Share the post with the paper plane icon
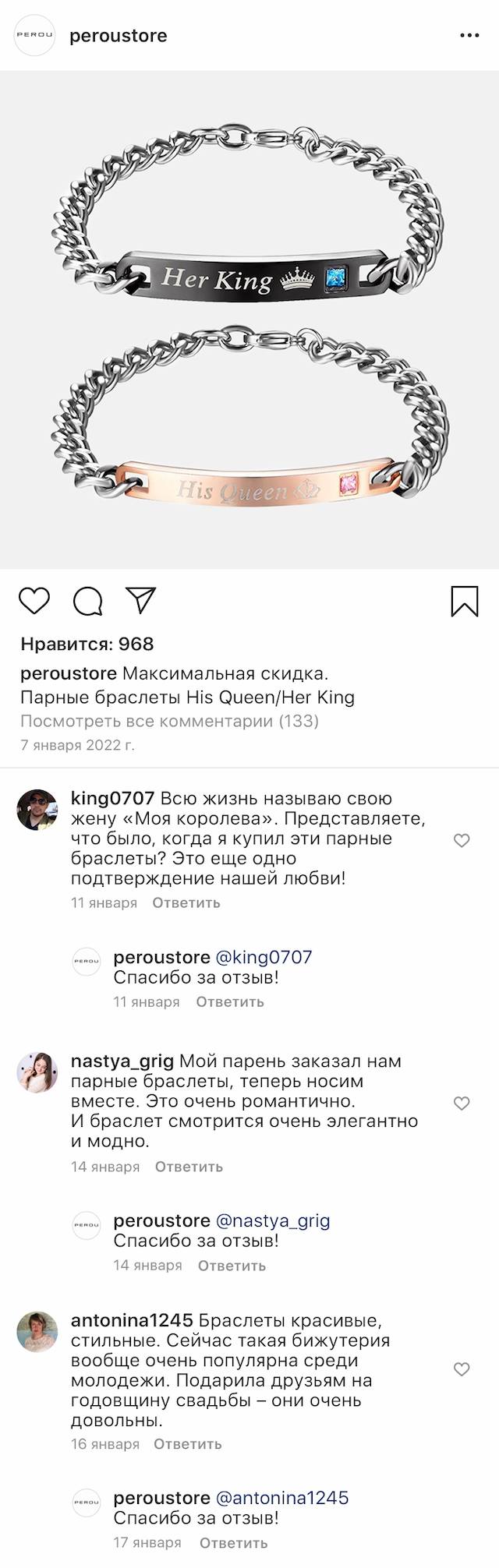Screen dimensions: 499x1568 141,600
